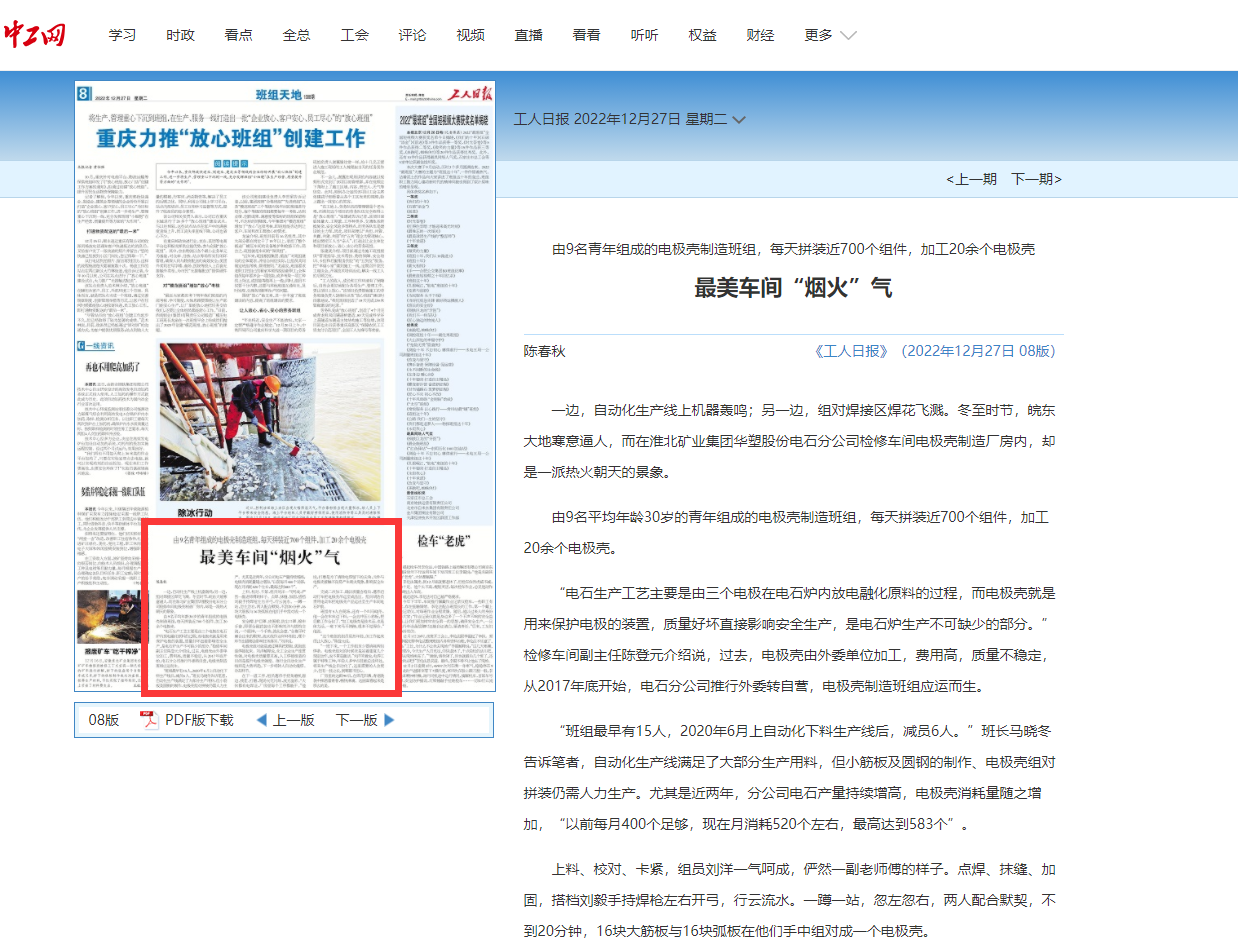
Task: Click the 《工人日报》 source link
Action: [x=852, y=351]
